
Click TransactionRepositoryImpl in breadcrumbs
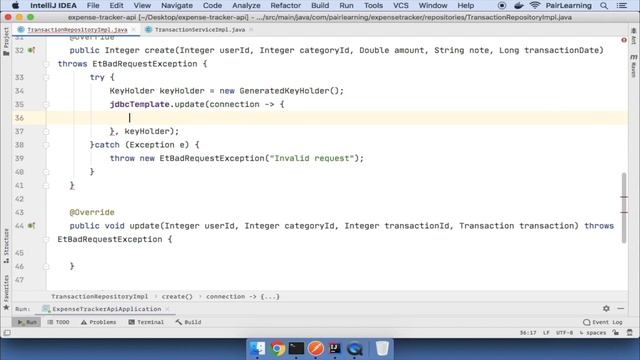(x=100, y=296)
